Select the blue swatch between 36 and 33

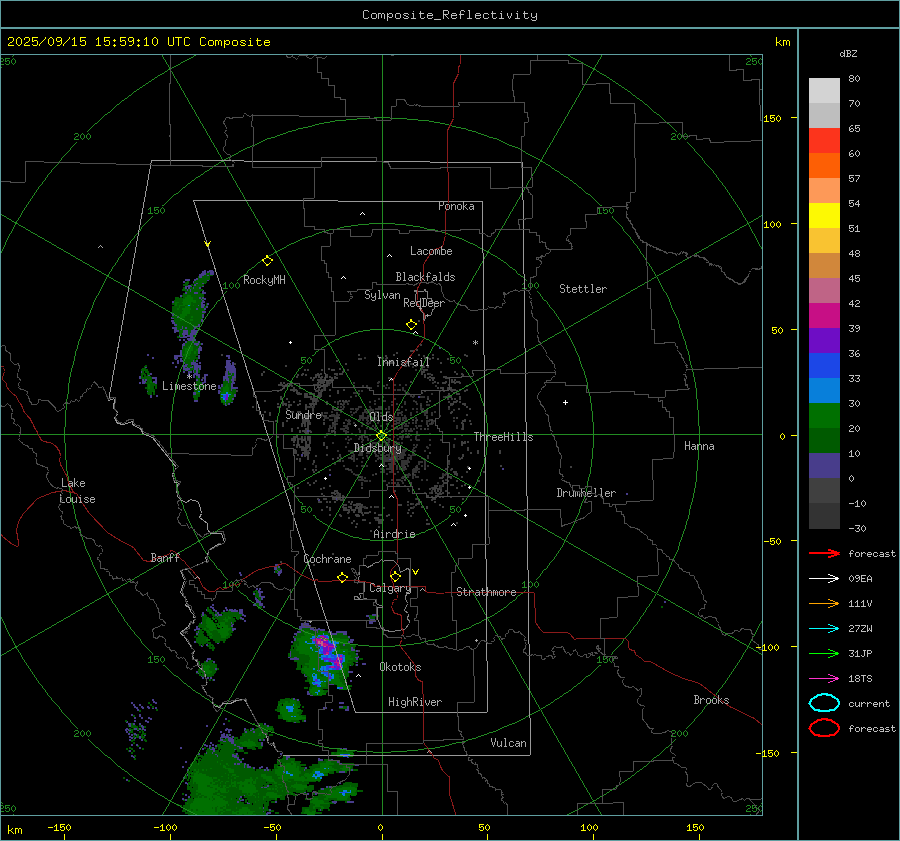(x=824, y=366)
